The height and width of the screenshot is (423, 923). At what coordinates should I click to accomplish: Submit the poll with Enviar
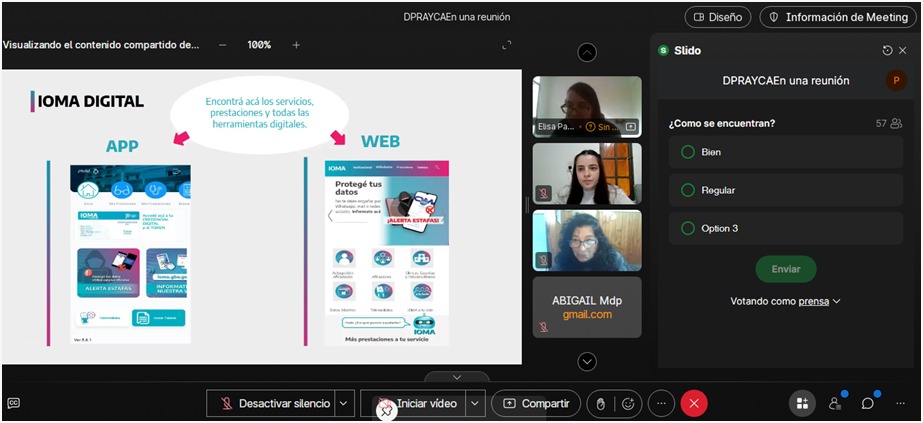tap(786, 269)
